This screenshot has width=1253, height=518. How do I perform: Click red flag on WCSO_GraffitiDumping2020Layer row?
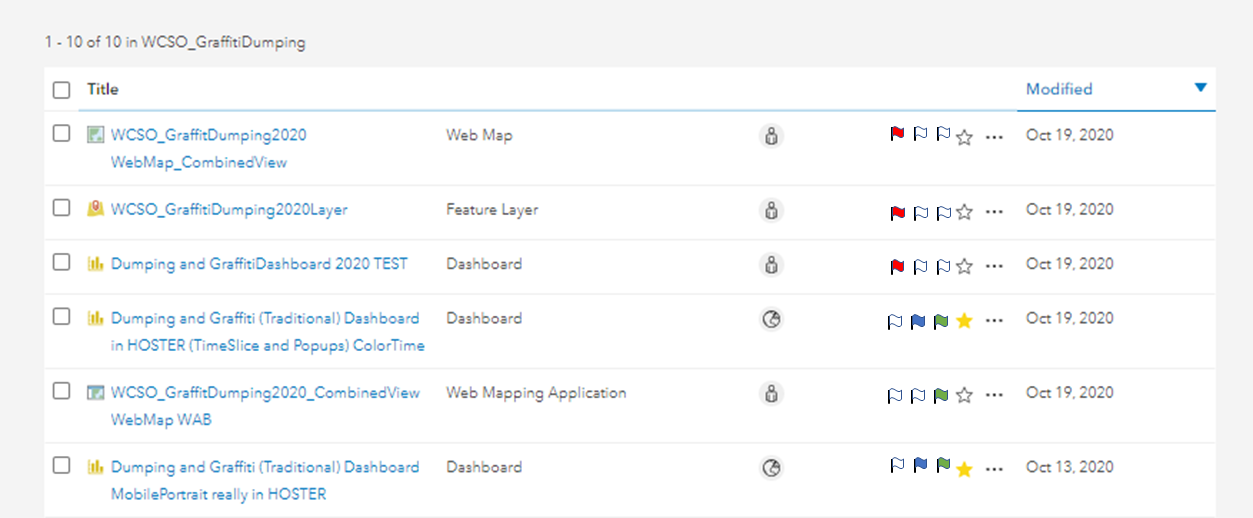click(897, 212)
